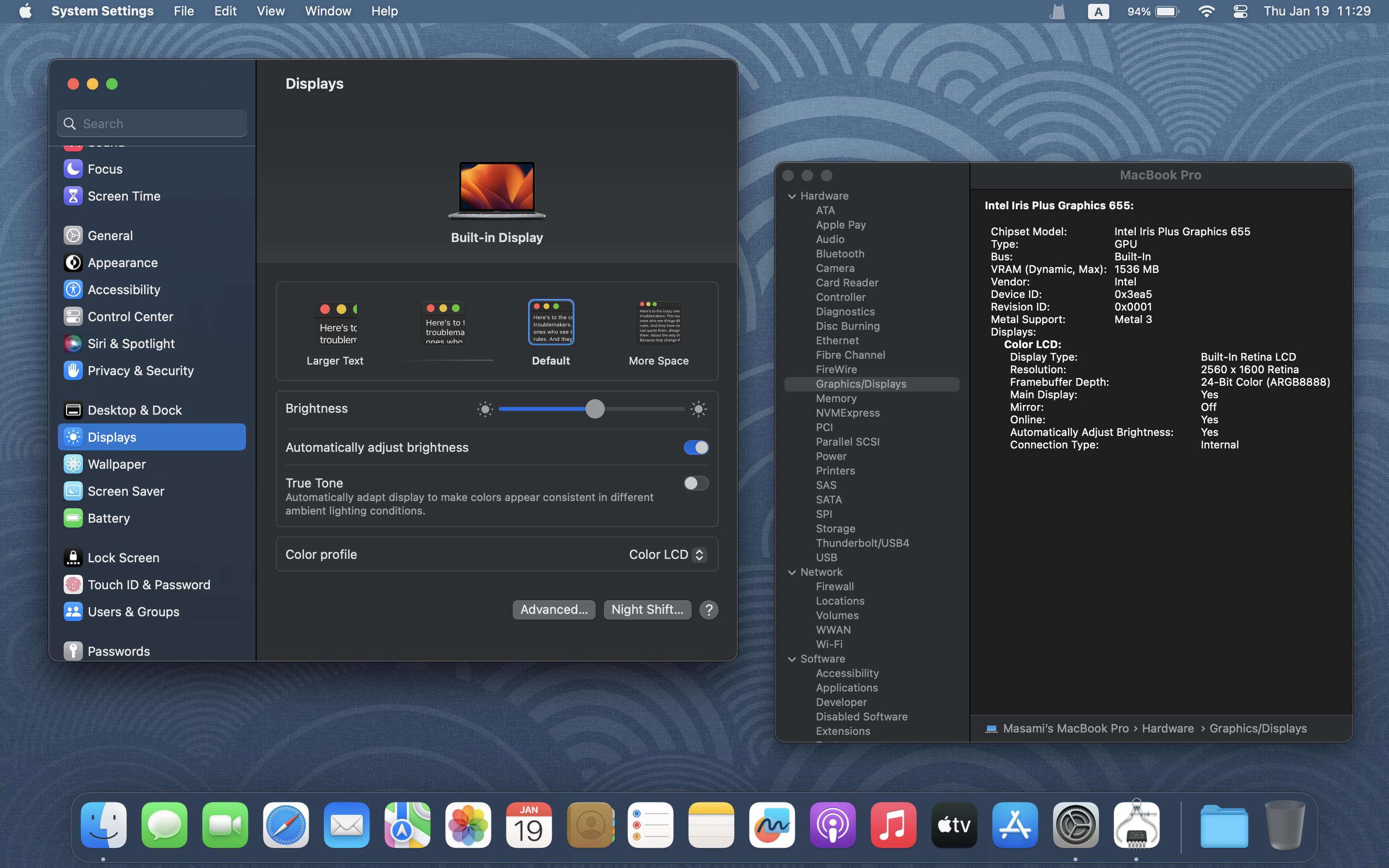Open System Information app in Dock
The image size is (1389, 868).
click(x=1136, y=825)
